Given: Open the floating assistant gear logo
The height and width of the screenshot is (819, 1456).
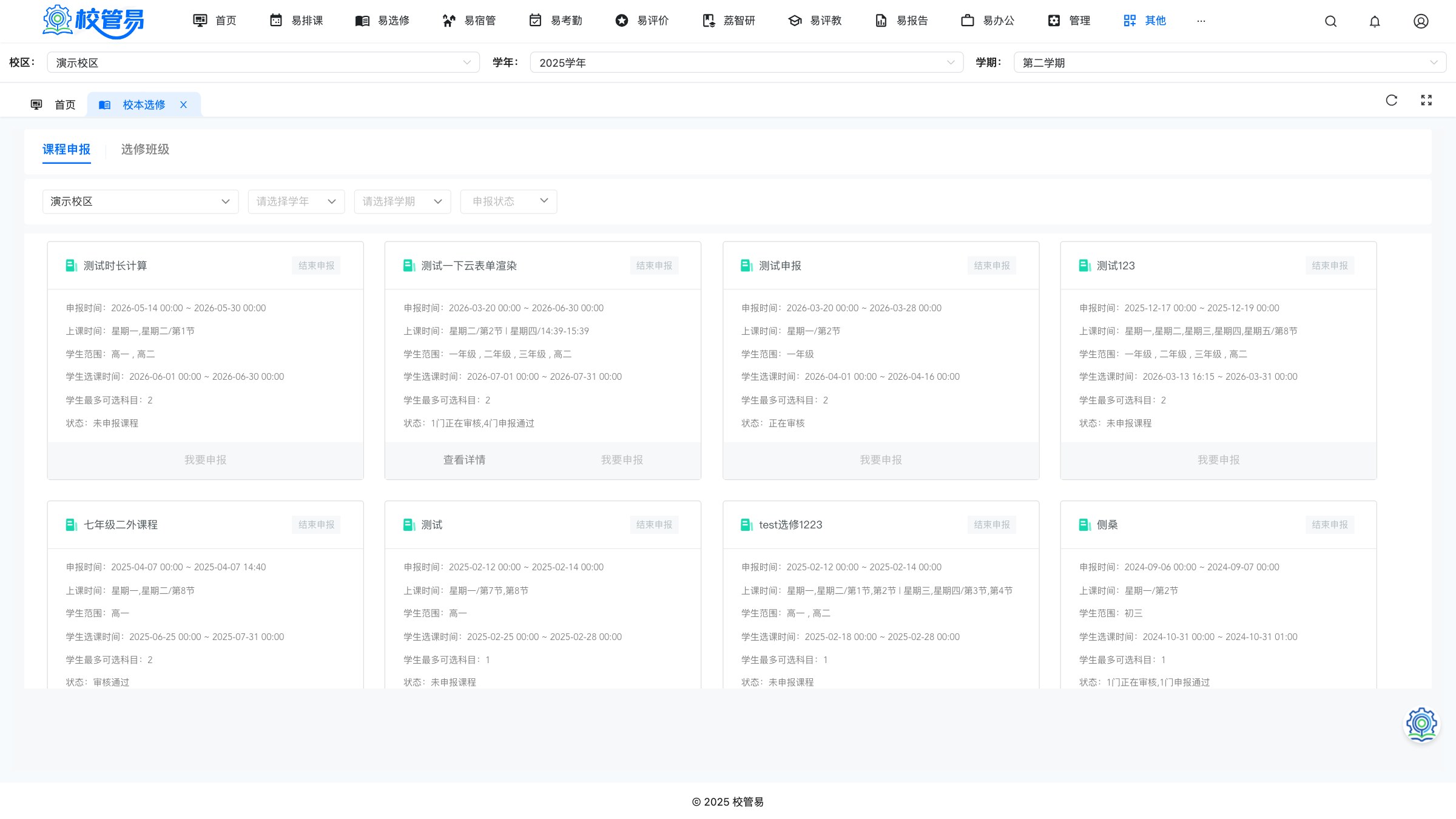Looking at the screenshot, I should click(x=1421, y=724).
